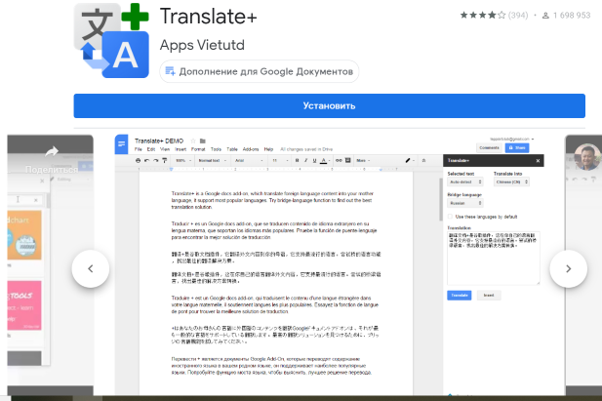Click the redo icon in demo toolbar
The width and height of the screenshot is (602, 401).
(156, 161)
